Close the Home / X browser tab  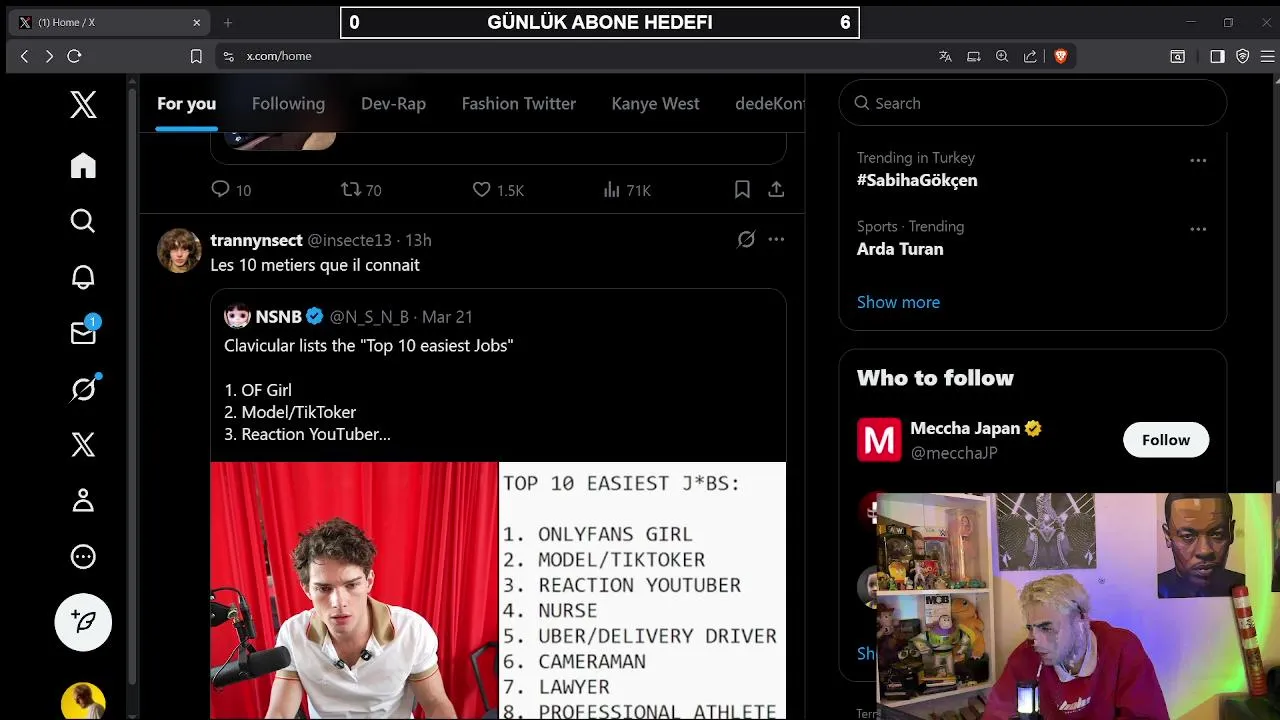[197, 22]
